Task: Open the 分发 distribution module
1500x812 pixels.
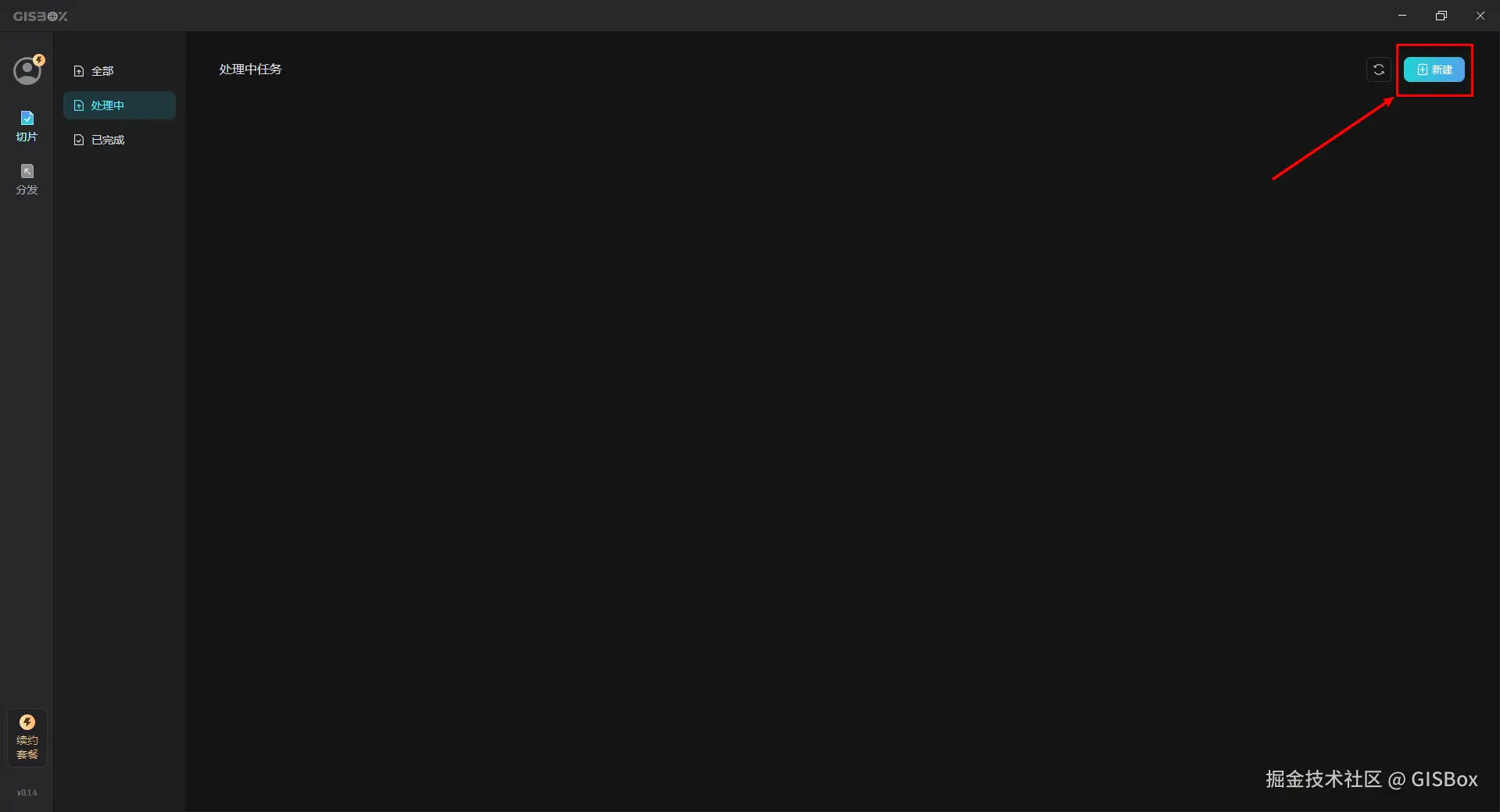Action: point(27,179)
